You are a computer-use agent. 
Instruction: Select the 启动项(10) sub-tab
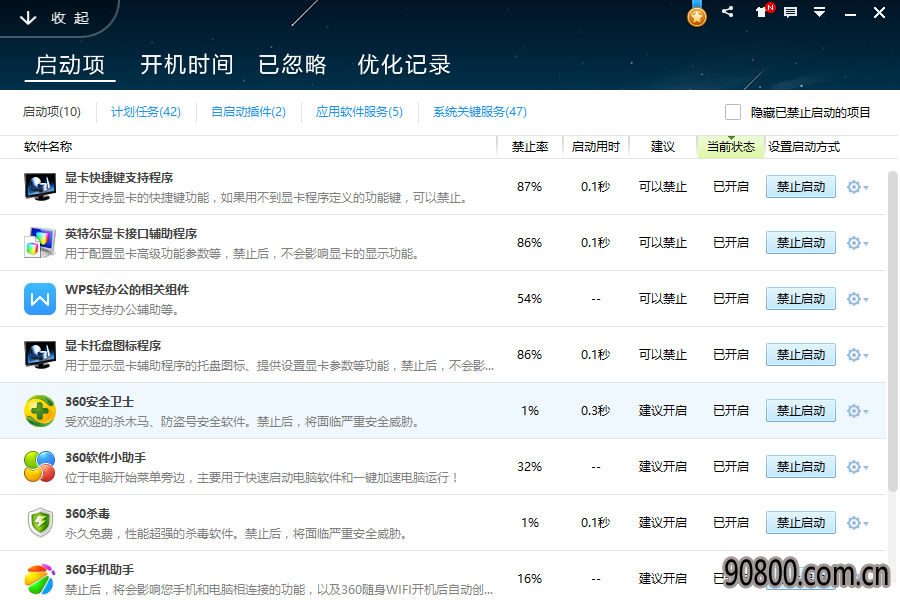(52, 112)
